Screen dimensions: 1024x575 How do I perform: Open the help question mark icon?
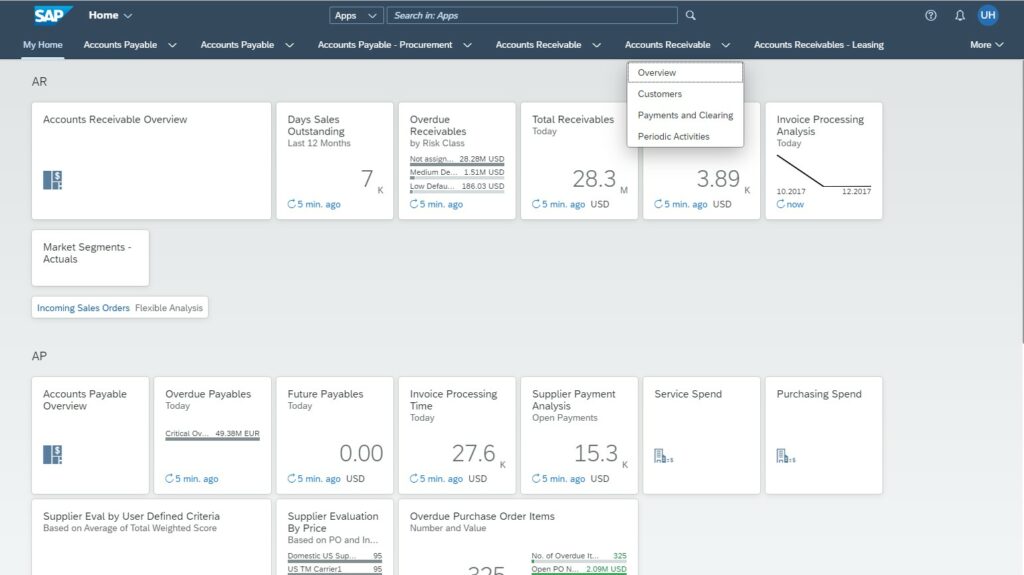tap(931, 15)
